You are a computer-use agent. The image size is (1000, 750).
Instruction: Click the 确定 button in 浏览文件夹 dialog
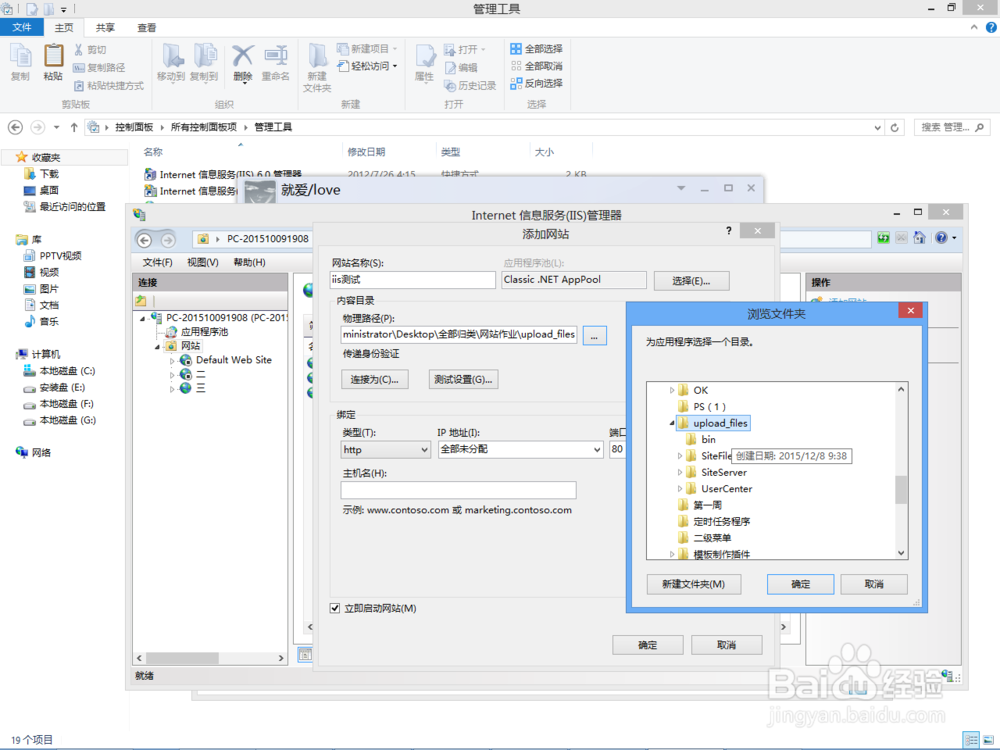tap(800, 584)
